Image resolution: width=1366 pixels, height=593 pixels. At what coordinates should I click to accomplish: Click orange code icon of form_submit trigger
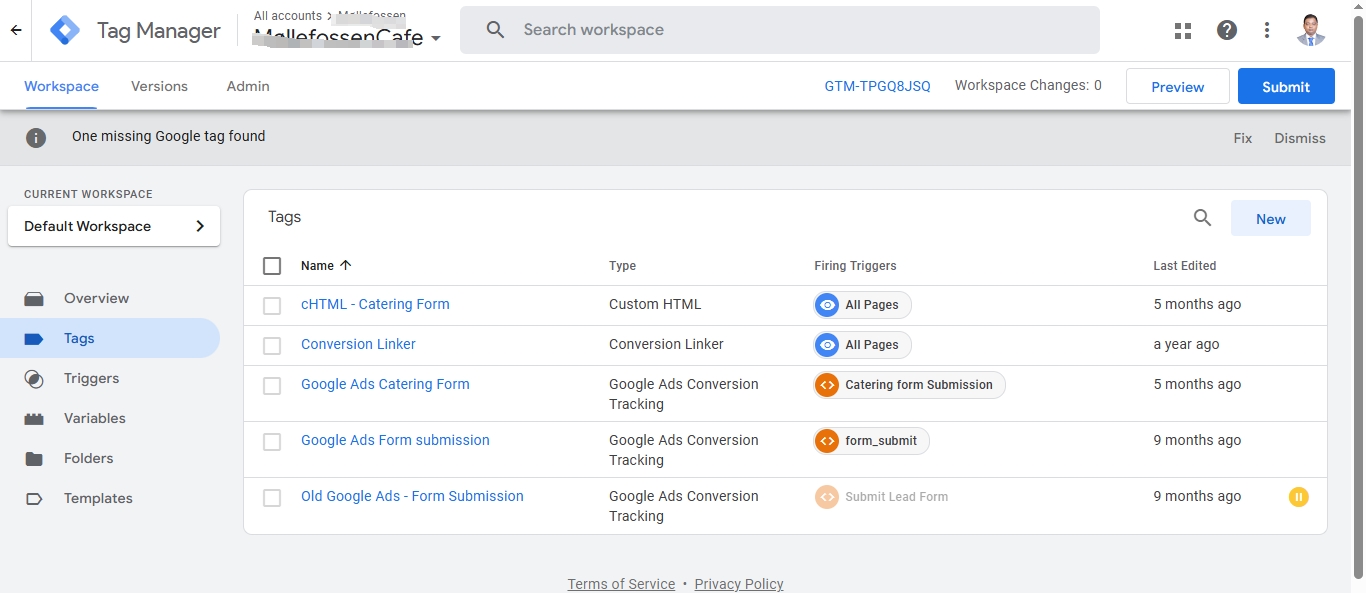pos(827,441)
